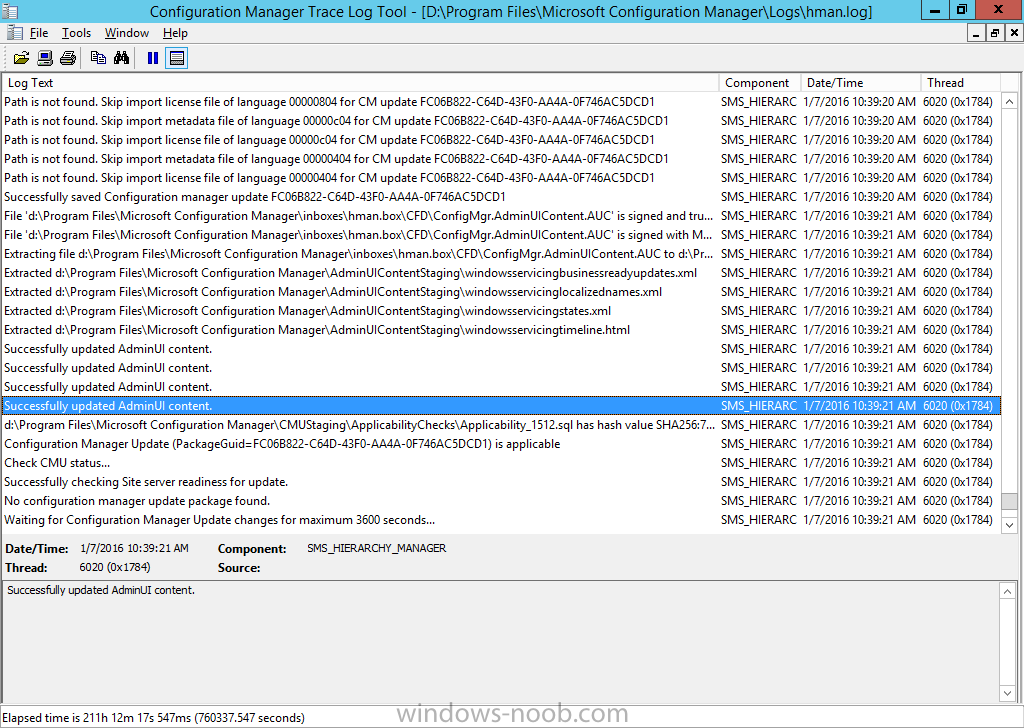
Task: Open the Tools menu
Action: tap(76, 33)
